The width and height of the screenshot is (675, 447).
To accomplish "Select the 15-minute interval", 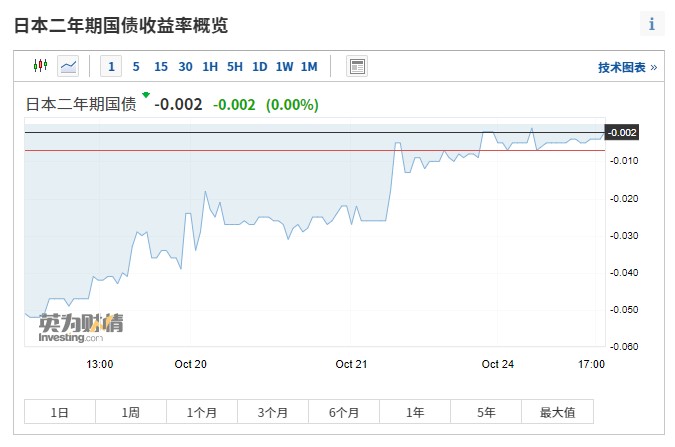I will coord(160,67).
